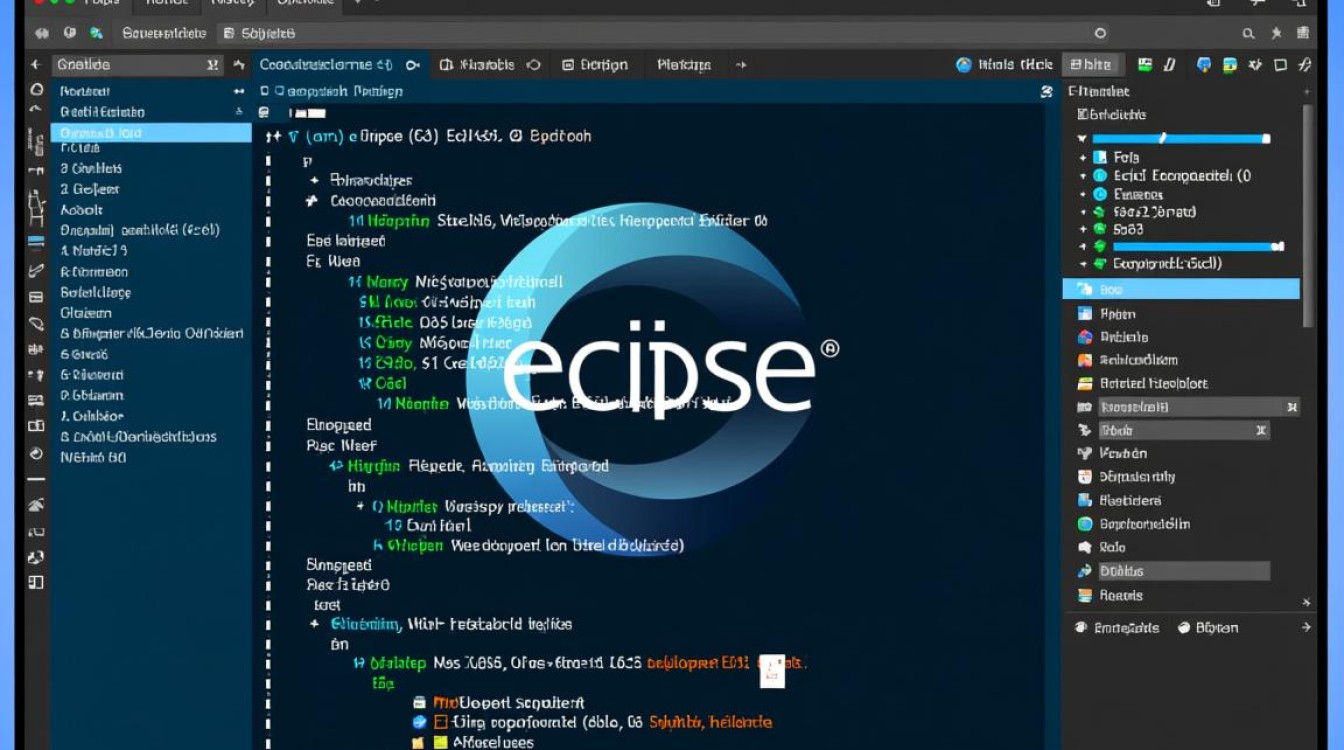Click the clock history icon in the left toolbar
The image size is (1344, 750).
34,452
